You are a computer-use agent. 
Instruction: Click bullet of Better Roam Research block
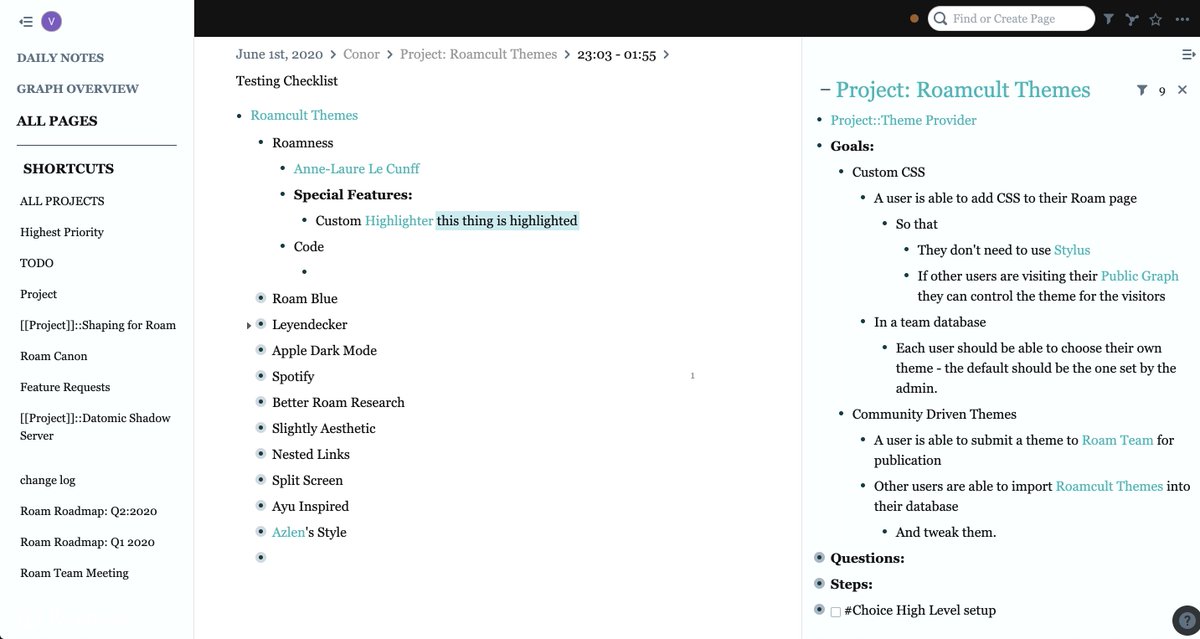pos(260,403)
